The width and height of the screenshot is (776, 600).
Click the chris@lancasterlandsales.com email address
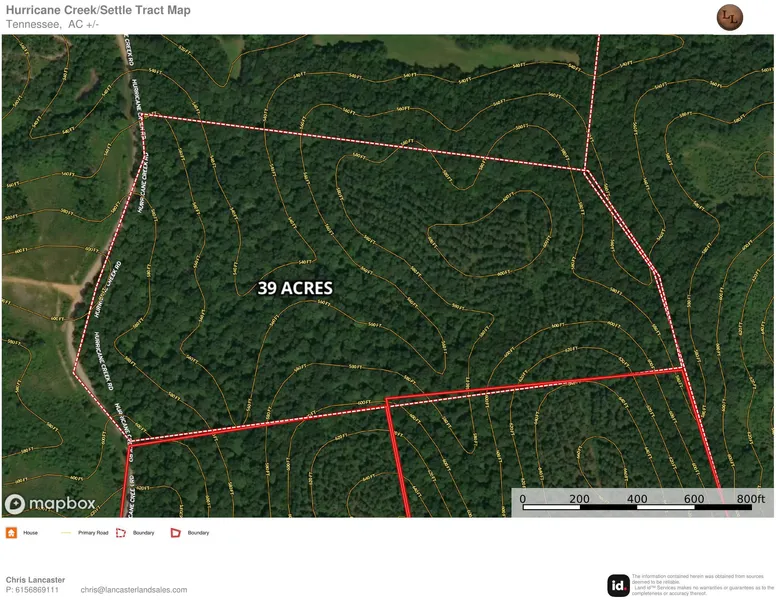click(x=134, y=590)
